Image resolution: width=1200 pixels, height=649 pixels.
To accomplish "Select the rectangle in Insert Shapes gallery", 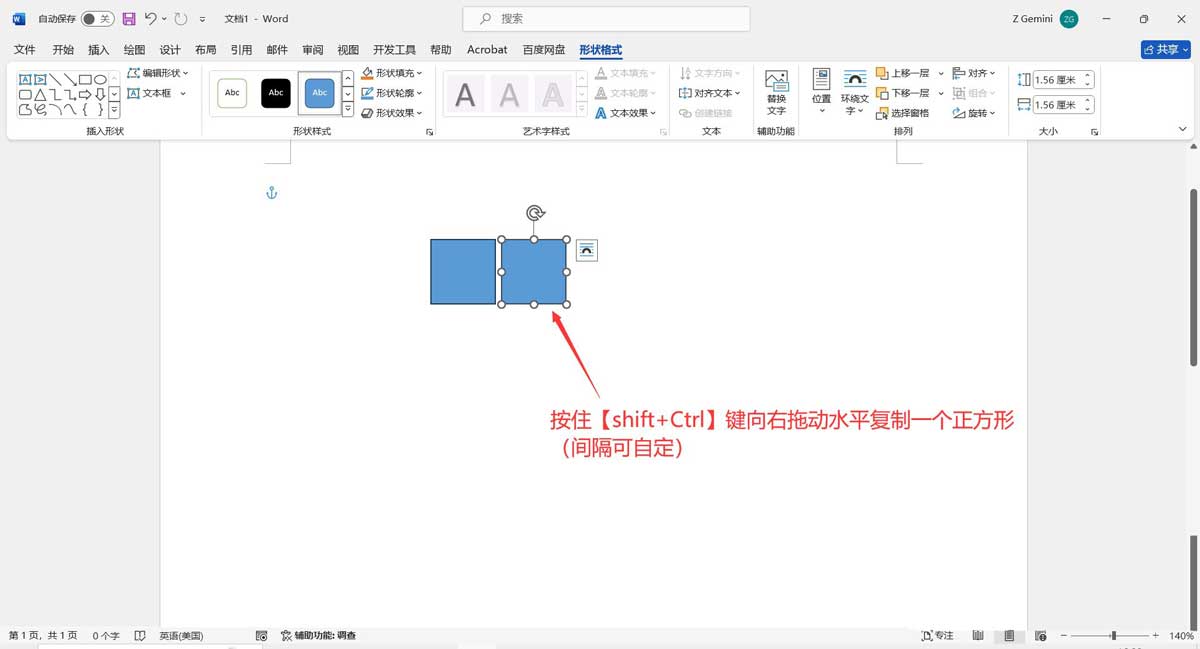I will pos(84,80).
